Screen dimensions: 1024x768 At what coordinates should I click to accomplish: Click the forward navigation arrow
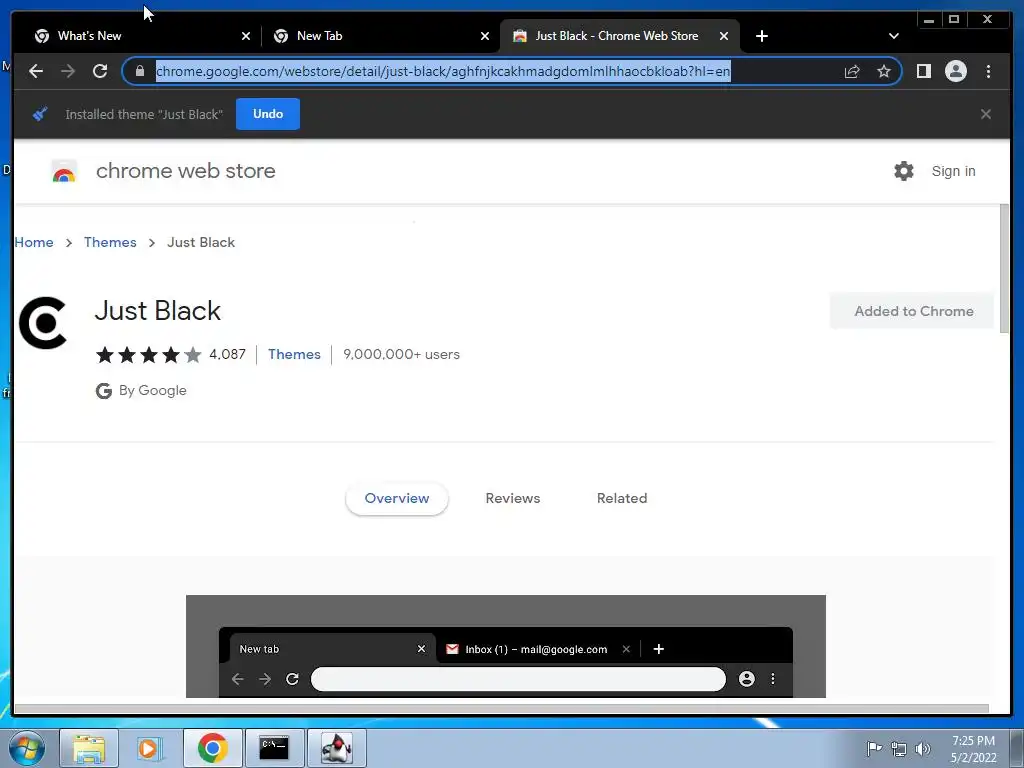[x=68, y=71]
